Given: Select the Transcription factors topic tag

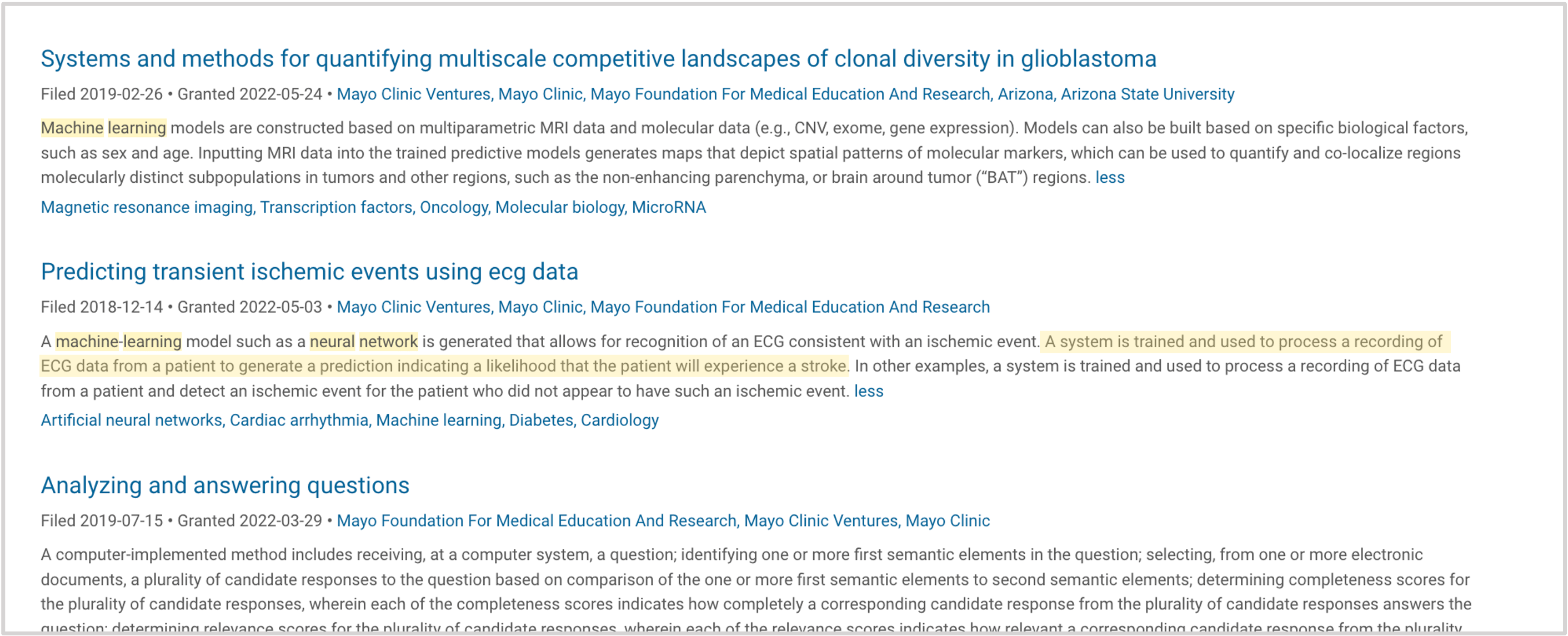Looking at the screenshot, I should (x=337, y=208).
